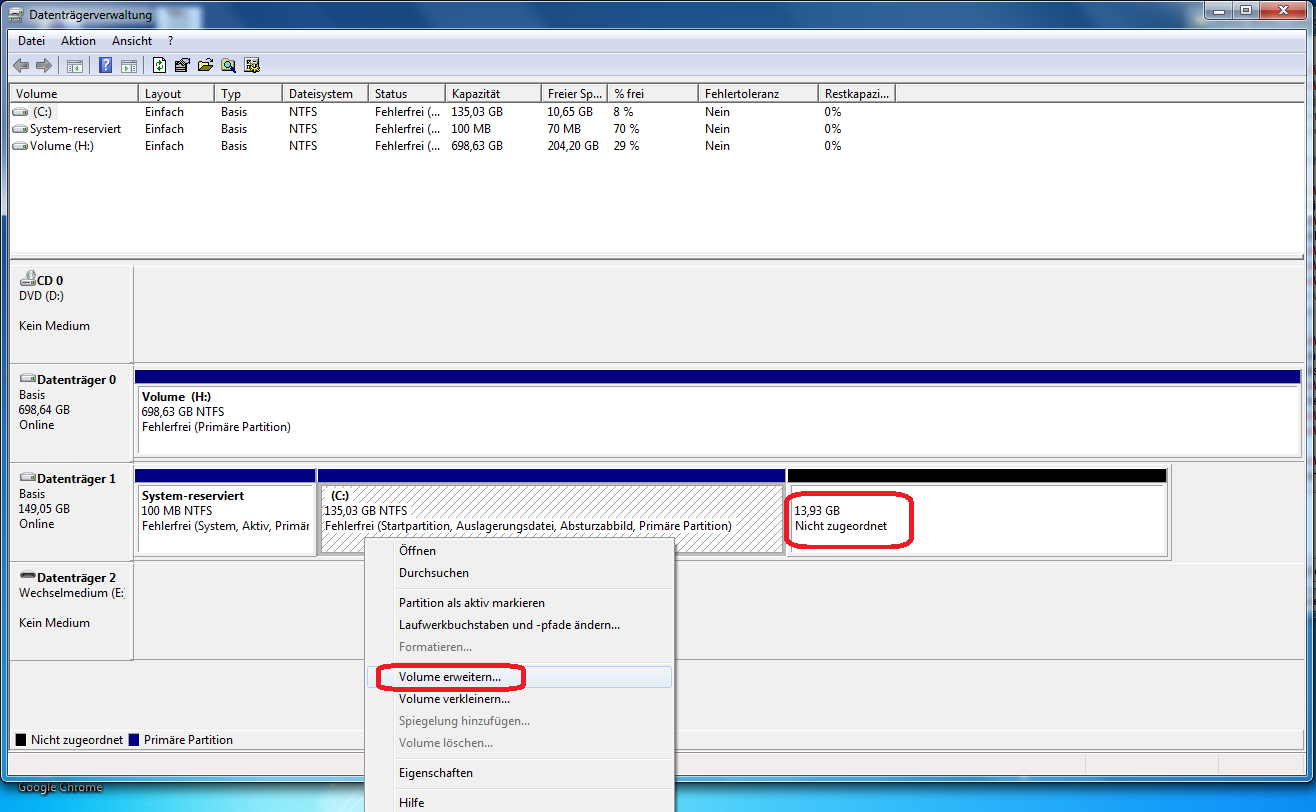Click the open folder toolbar icon
The width and height of the screenshot is (1316, 812).
[x=205, y=66]
